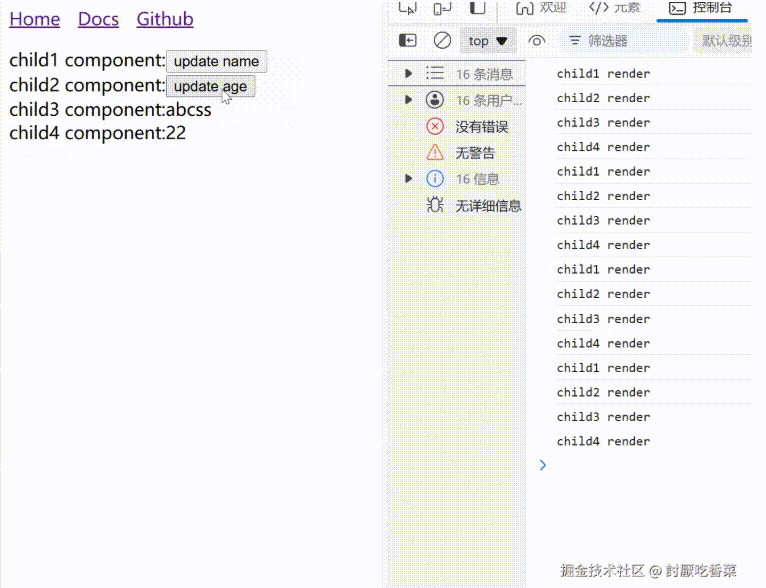Open the Docs link
The image size is (766, 588).
[x=98, y=19]
